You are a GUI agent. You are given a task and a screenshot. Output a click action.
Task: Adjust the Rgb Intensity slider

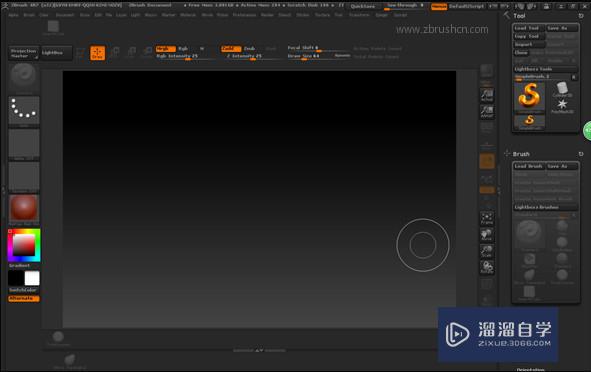pos(185,56)
